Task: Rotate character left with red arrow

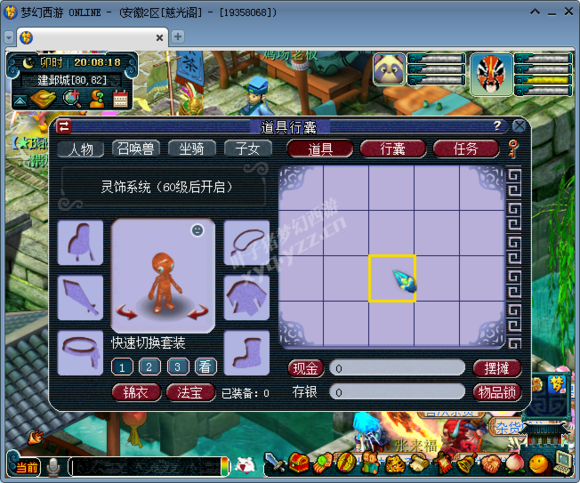Action: [127, 312]
